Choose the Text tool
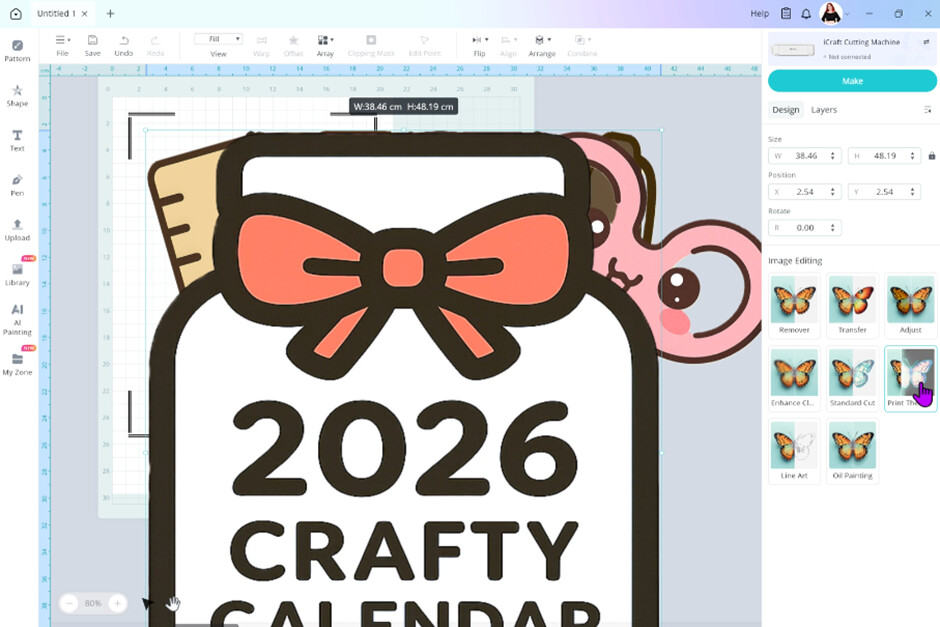The width and height of the screenshot is (940, 627). [17, 140]
